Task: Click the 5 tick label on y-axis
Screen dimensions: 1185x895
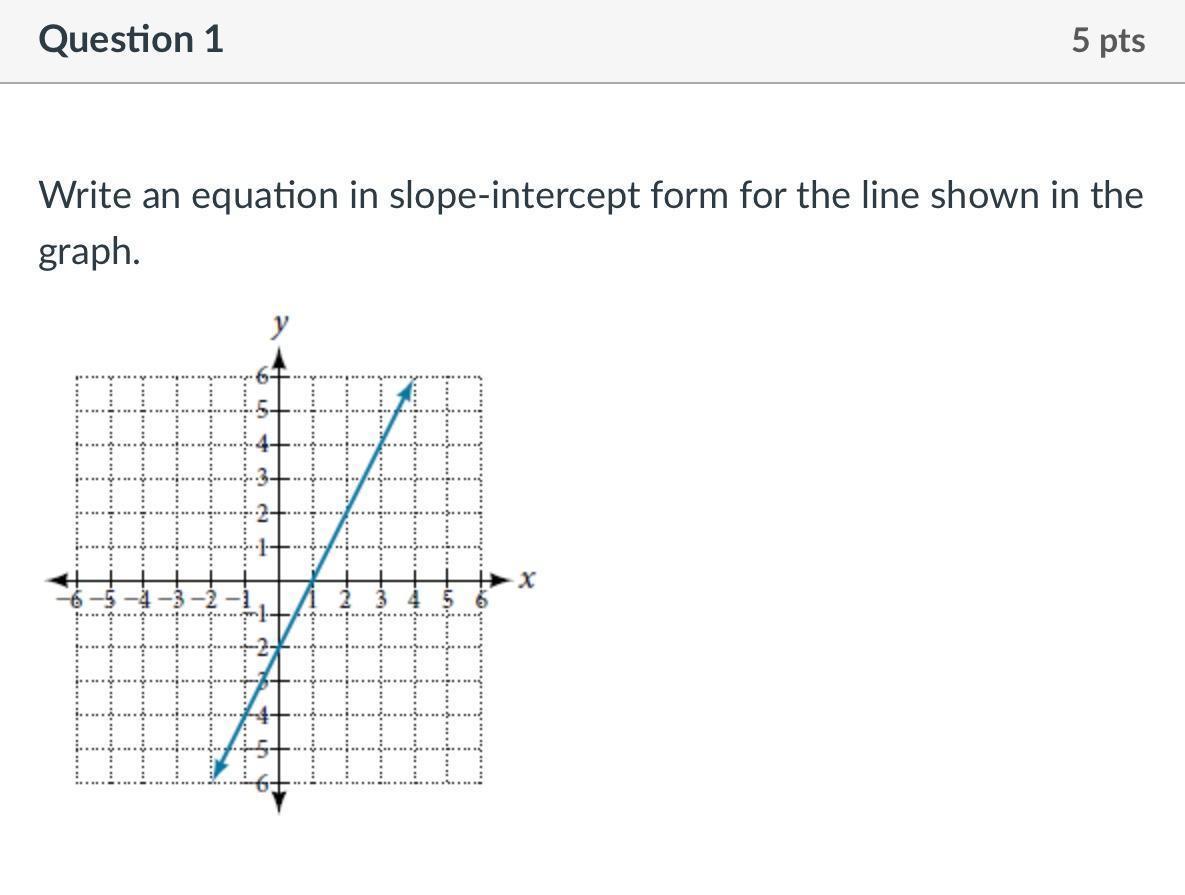Action: 262,411
